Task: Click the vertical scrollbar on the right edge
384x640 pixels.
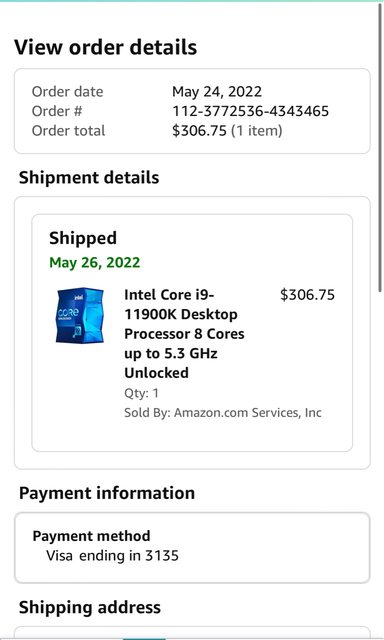Action: pyautogui.click(x=381, y=147)
